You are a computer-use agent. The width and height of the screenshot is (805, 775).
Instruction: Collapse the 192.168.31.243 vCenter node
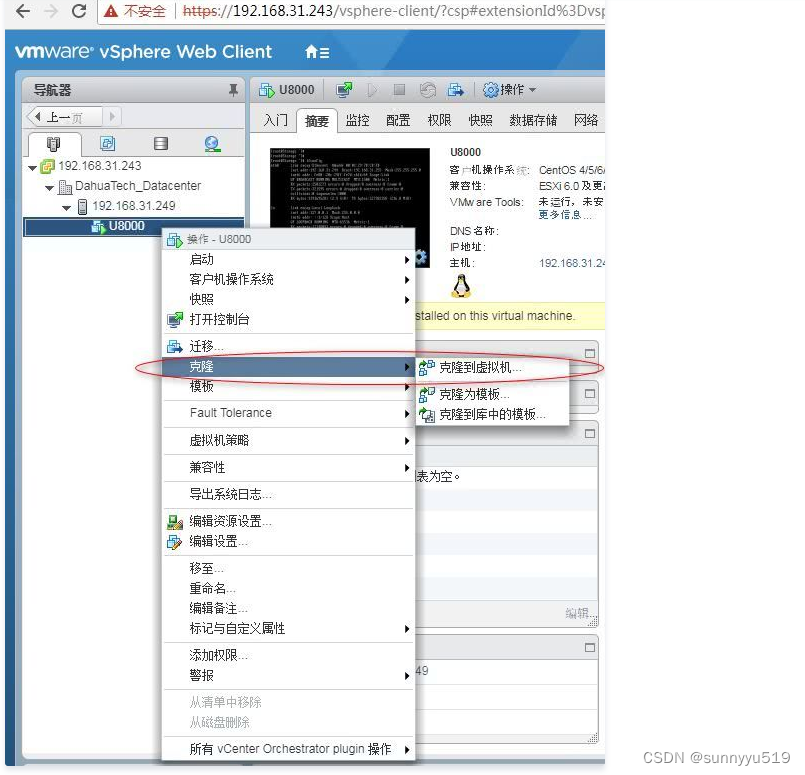tap(33, 168)
